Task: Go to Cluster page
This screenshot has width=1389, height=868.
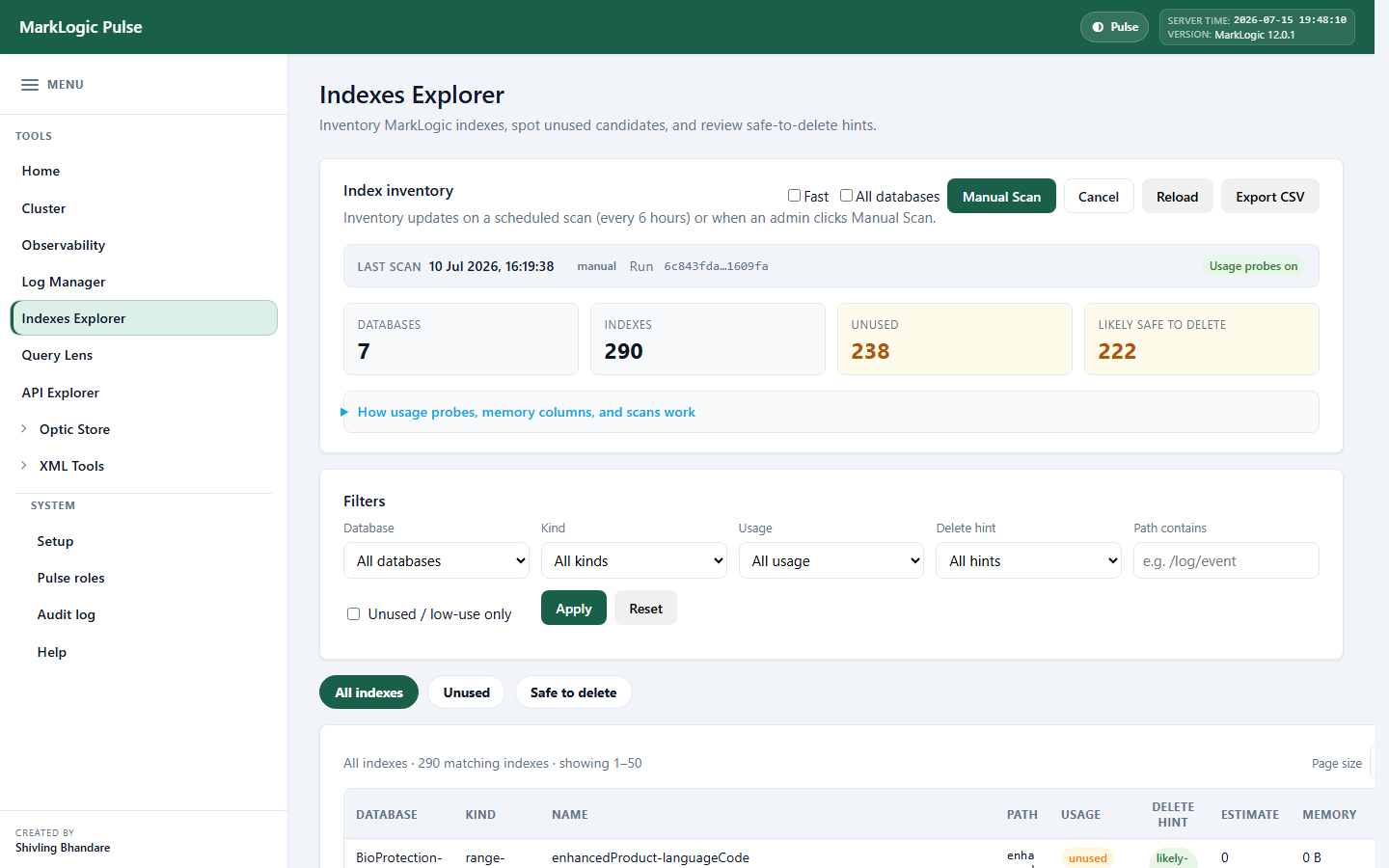Action: (144, 208)
